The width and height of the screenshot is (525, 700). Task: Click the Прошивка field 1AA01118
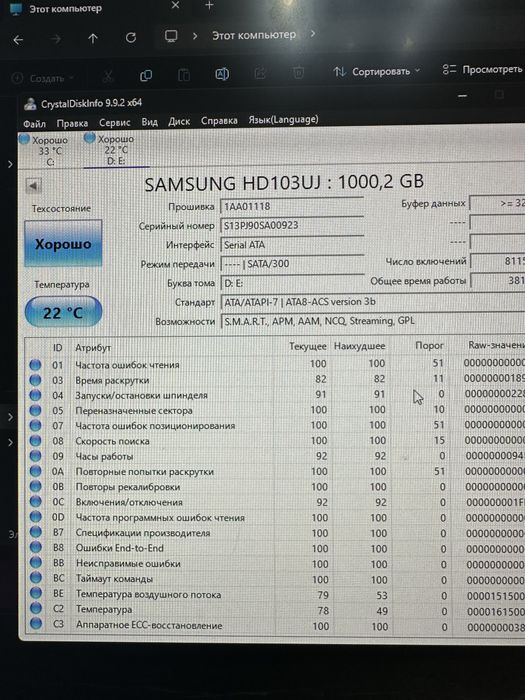click(292, 206)
